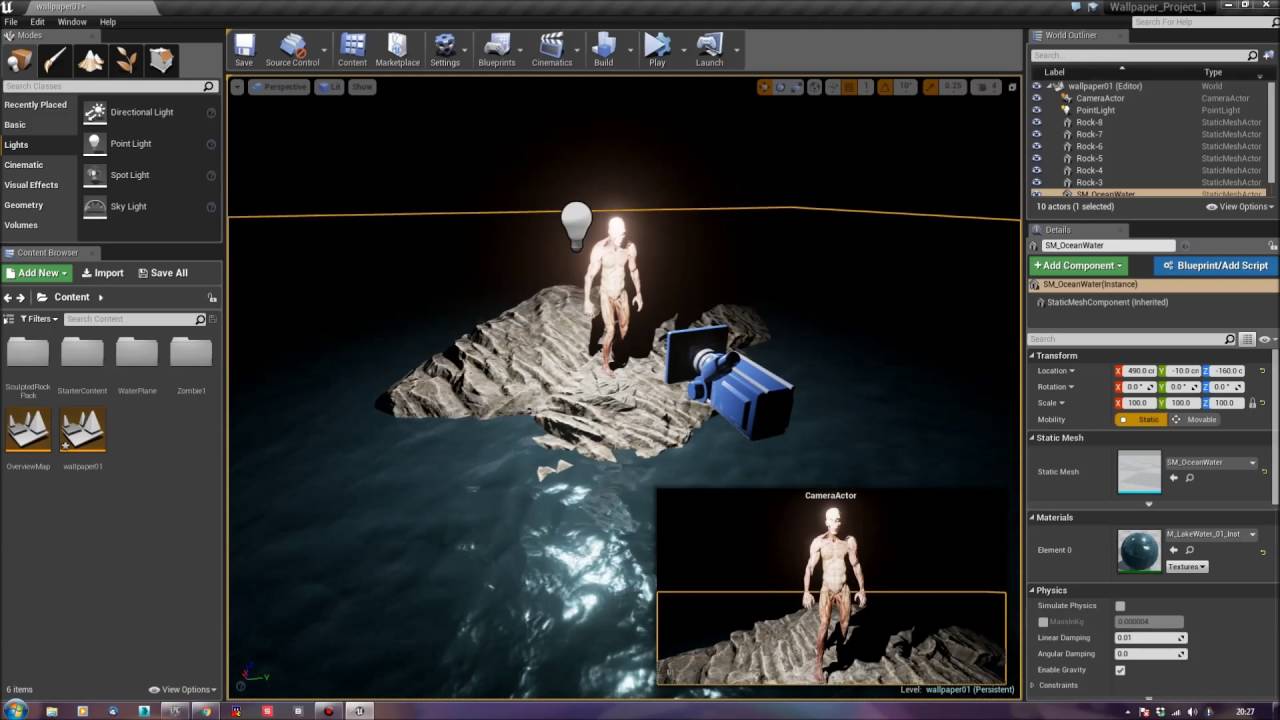Select the Place mode icon in Modes

pyautogui.click(x=19, y=60)
